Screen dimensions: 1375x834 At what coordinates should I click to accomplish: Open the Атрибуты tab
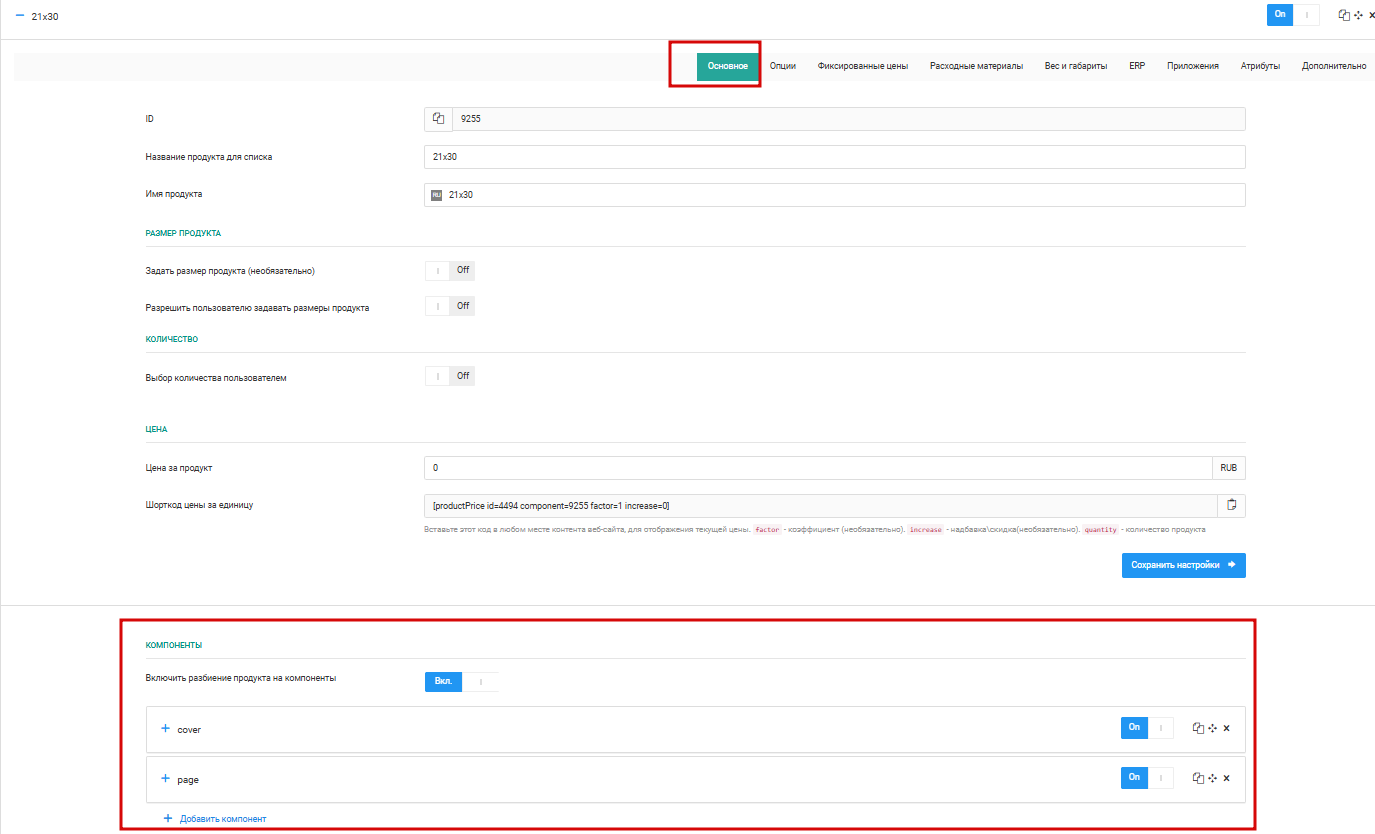[x=1260, y=66]
